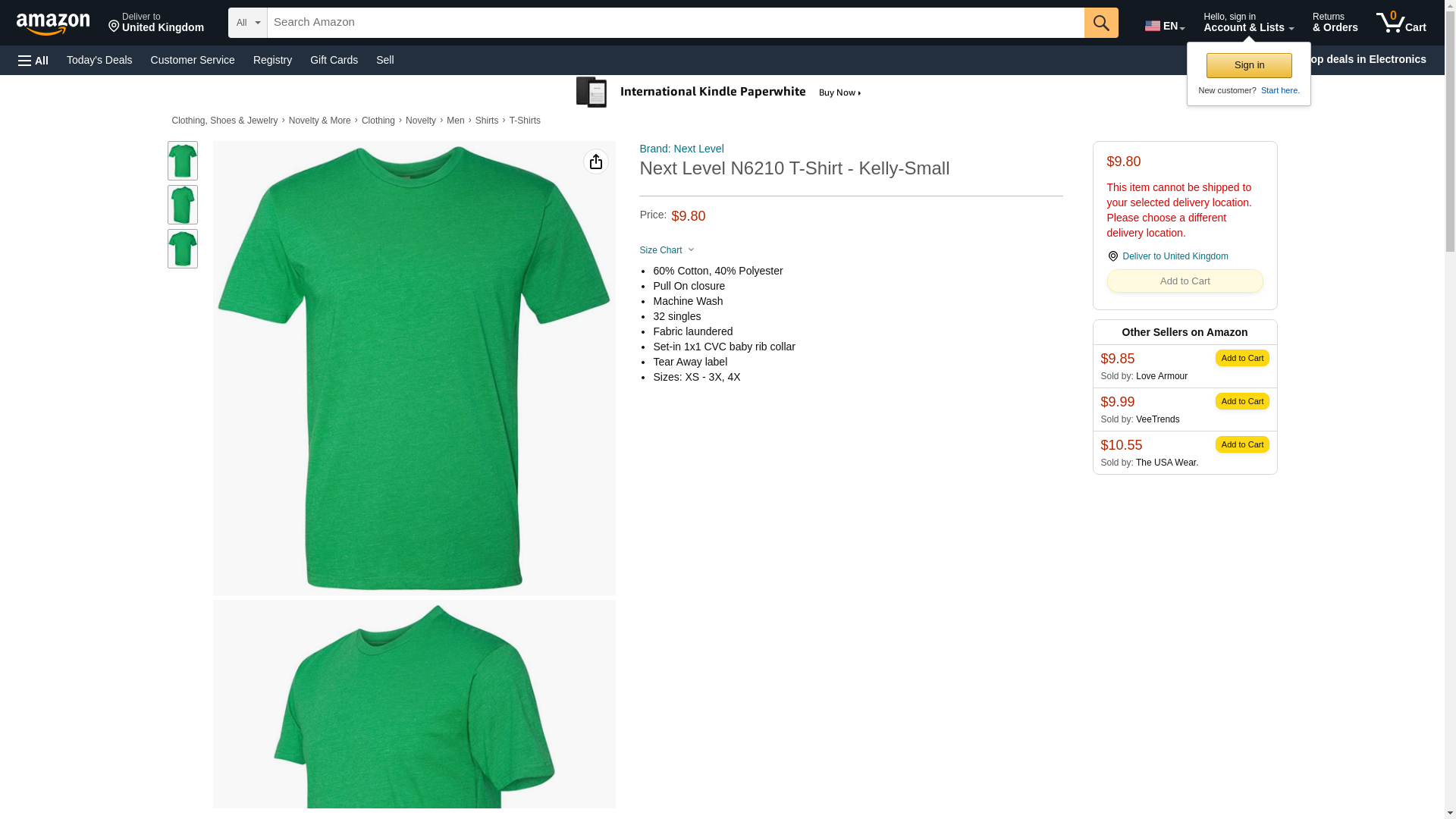Click the Amazon logo

[x=53, y=24]
